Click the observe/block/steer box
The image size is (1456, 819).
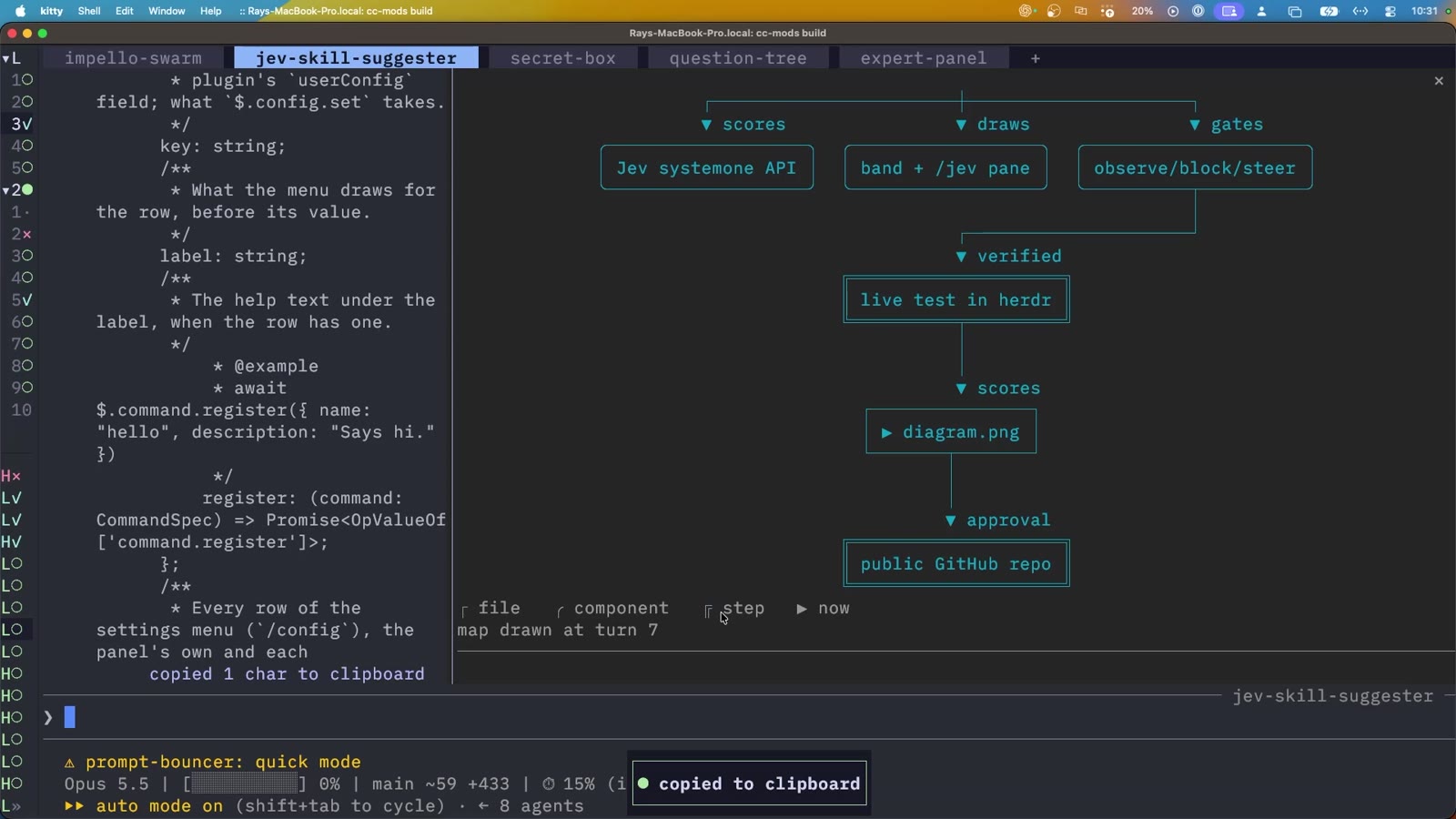click(x=1195, y=167)
